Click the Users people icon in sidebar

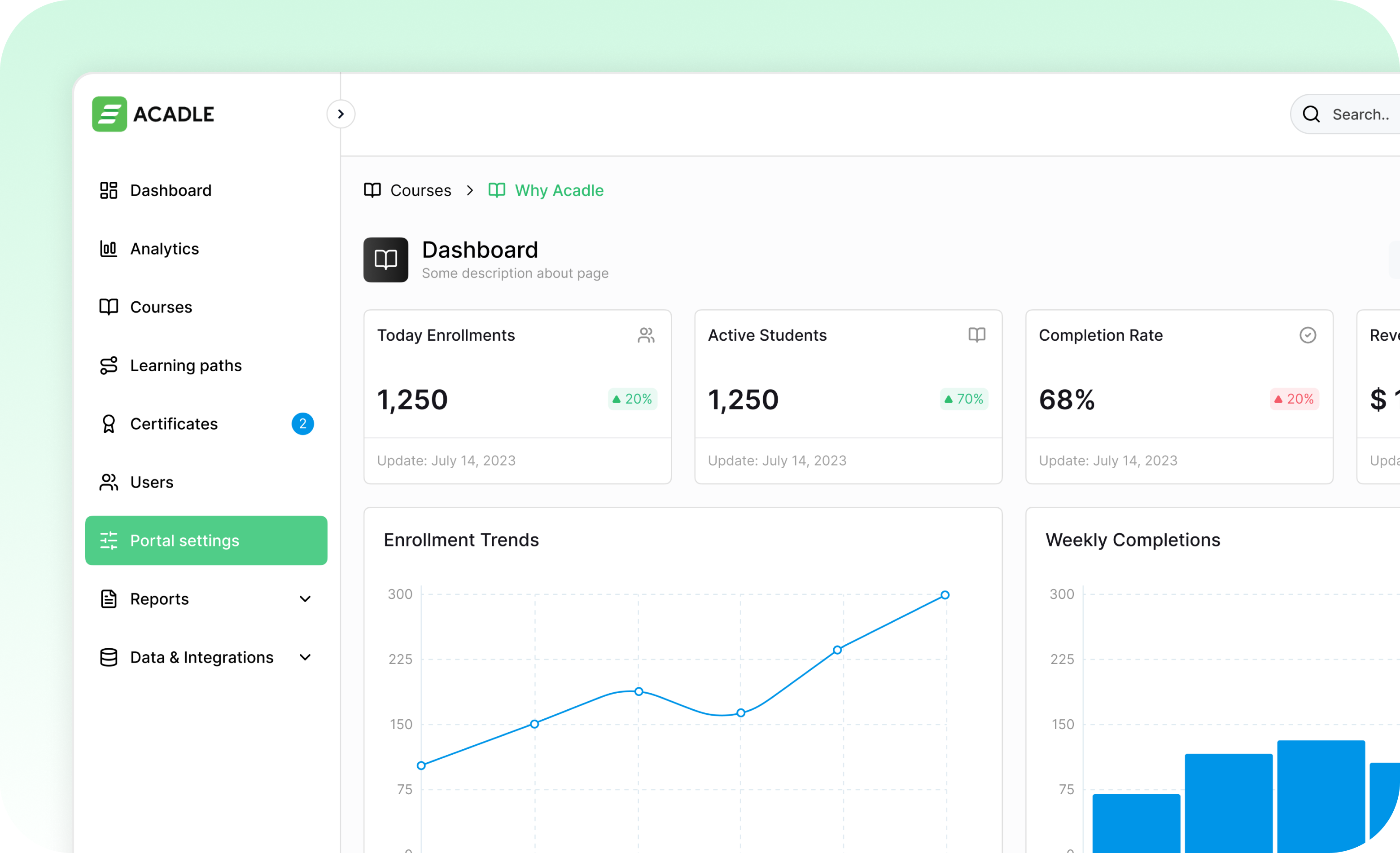[x=109, y=482]
